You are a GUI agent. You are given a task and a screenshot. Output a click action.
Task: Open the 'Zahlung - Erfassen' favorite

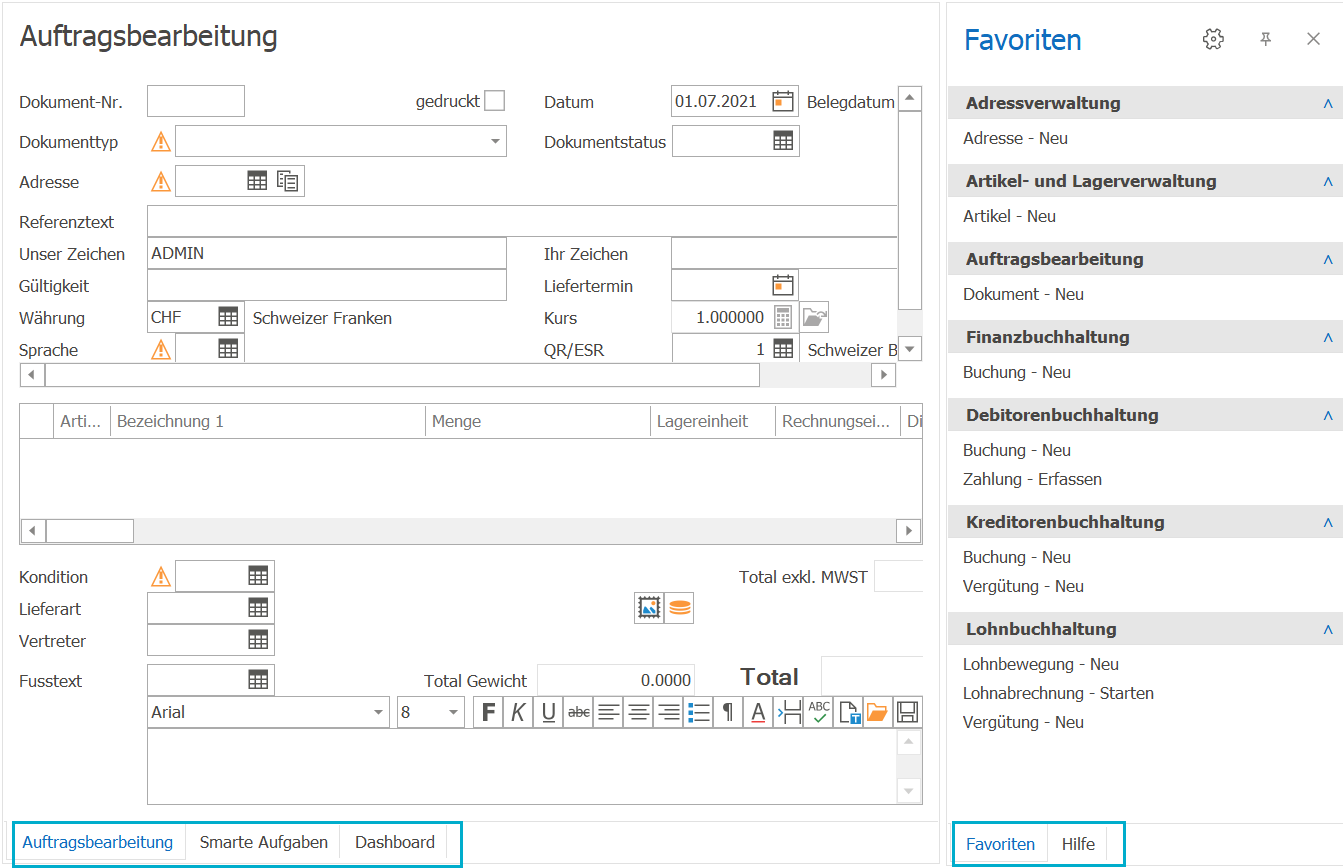click(x=1032, y=479)
